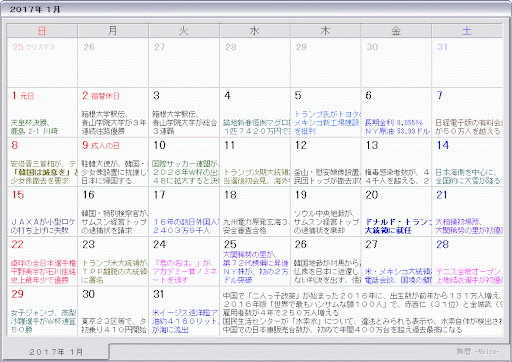Viewport: 512px width, 362px height.
Task: Click the 月 Monday column header
Action: pyautogui.click(x=113, y=31)
